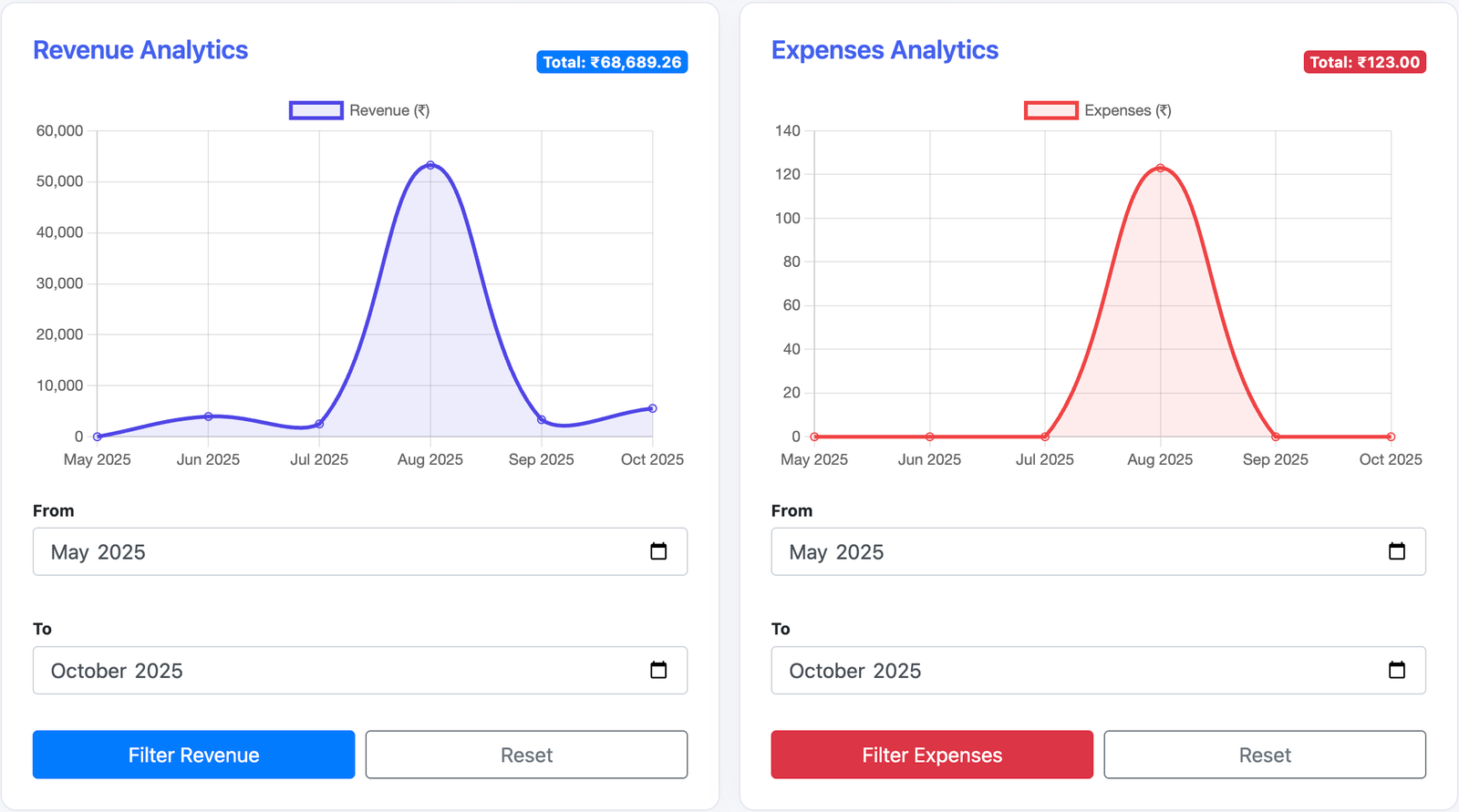
Task: Toggle the Expenses (₹) legend dataset
Action: coord(1097,110)
